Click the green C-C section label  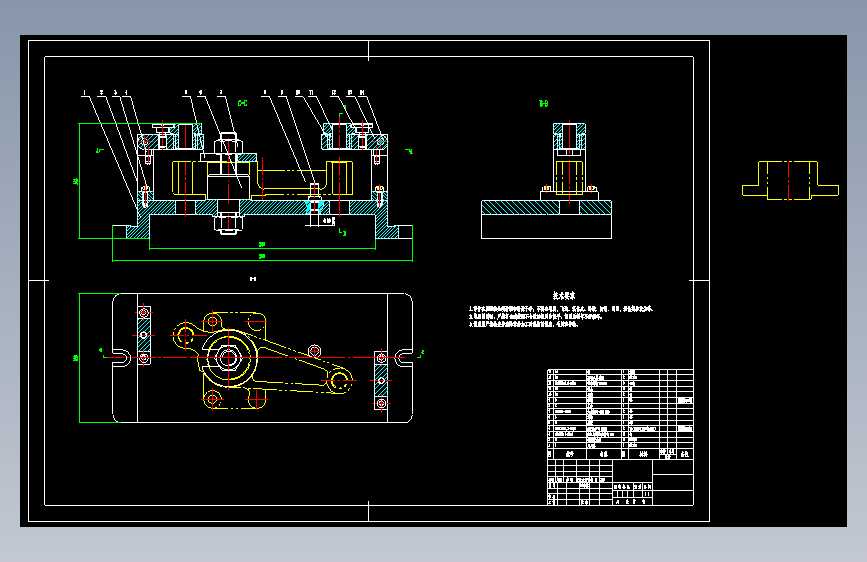[x=242, y=103]
